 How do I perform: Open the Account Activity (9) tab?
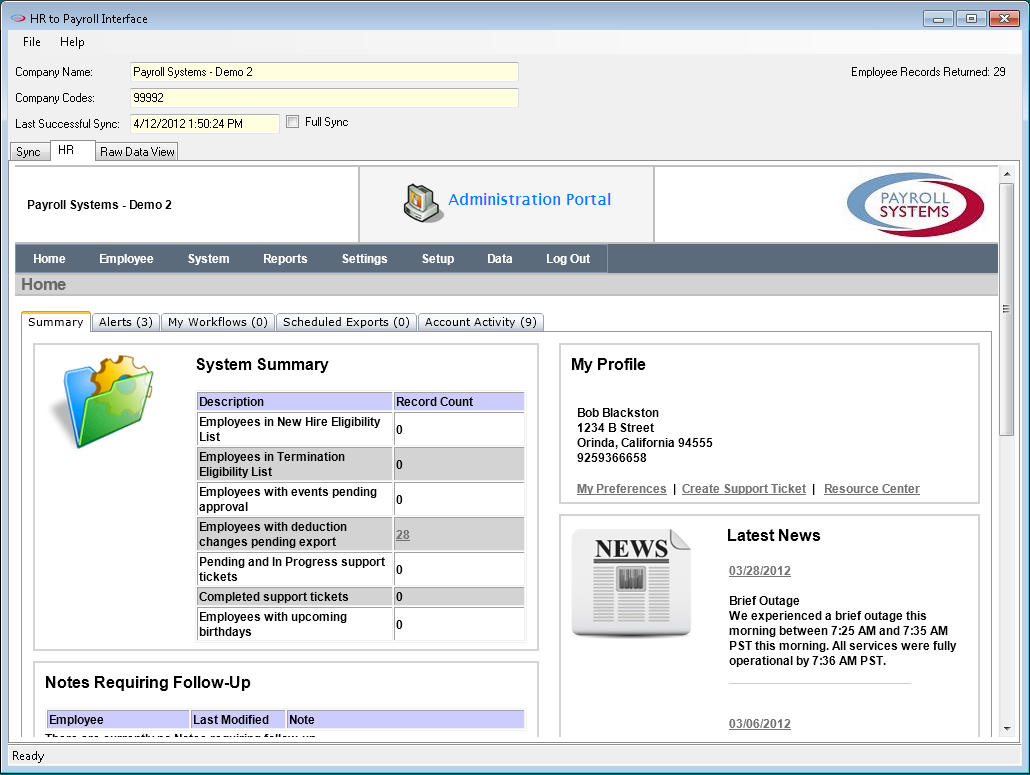[481, 322]
